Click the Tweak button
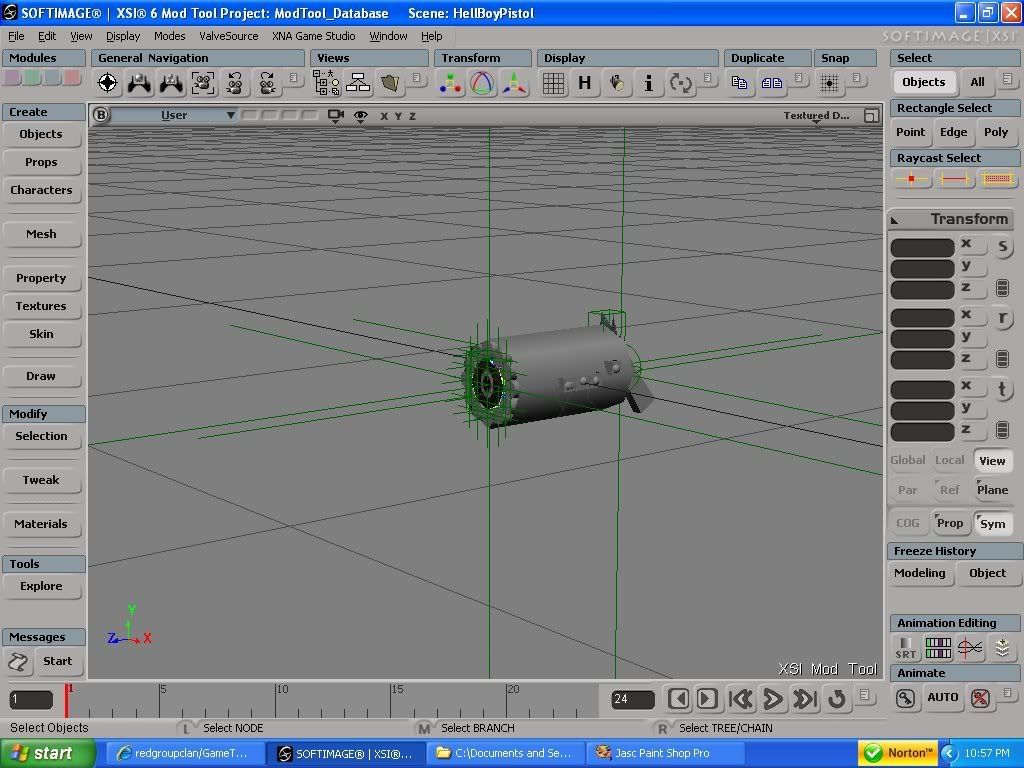This screenshot has height=768, width=1024. [41, 480]
